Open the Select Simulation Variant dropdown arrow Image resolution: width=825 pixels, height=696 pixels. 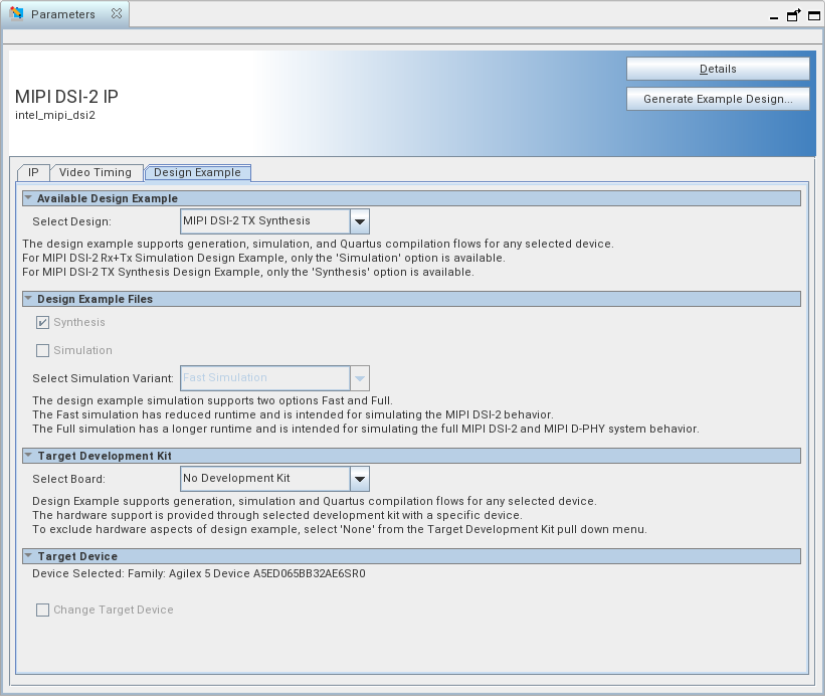pos(360,378)
